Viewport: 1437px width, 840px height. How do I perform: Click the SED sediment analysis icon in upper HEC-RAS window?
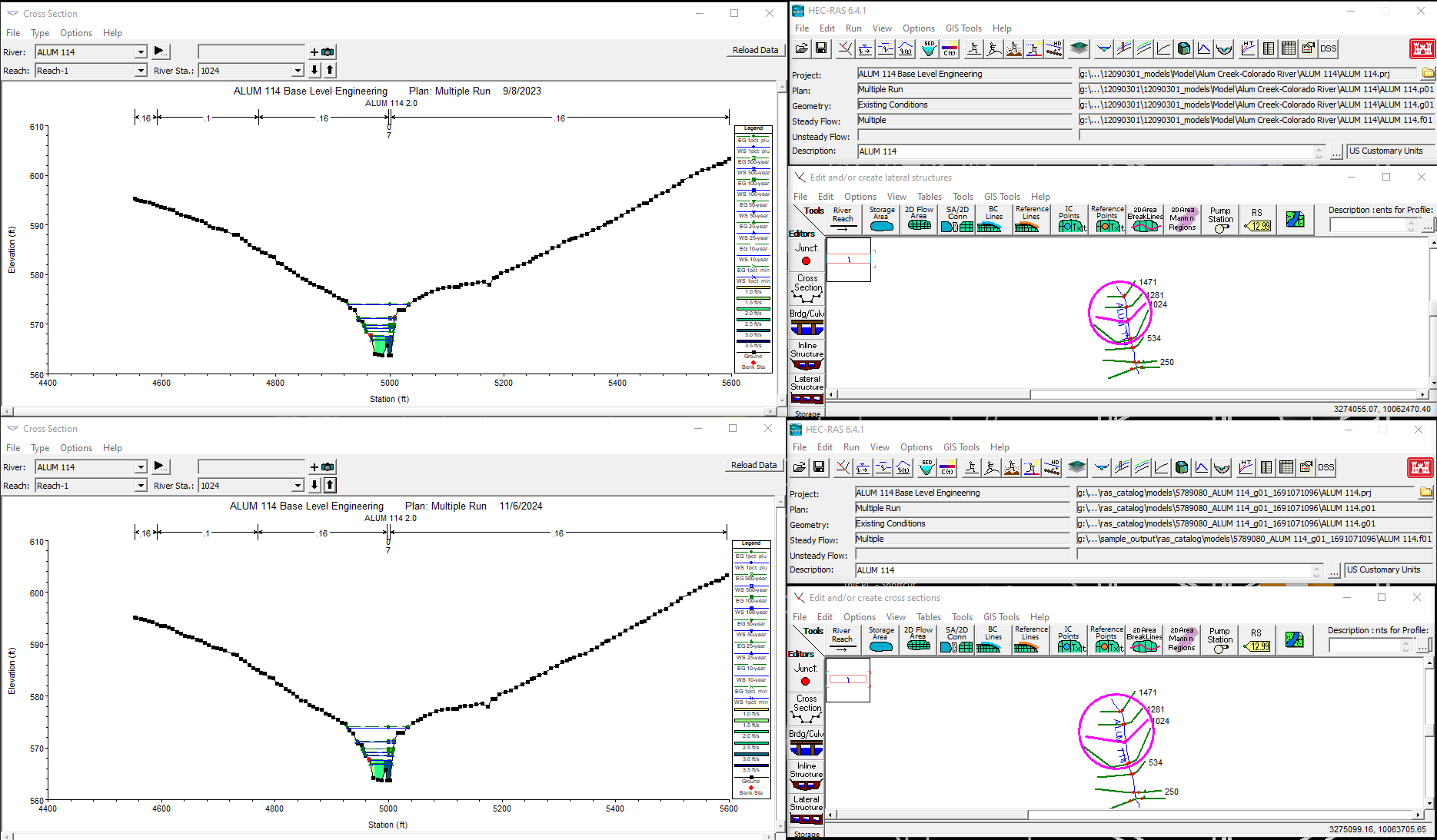click(929, 48)
